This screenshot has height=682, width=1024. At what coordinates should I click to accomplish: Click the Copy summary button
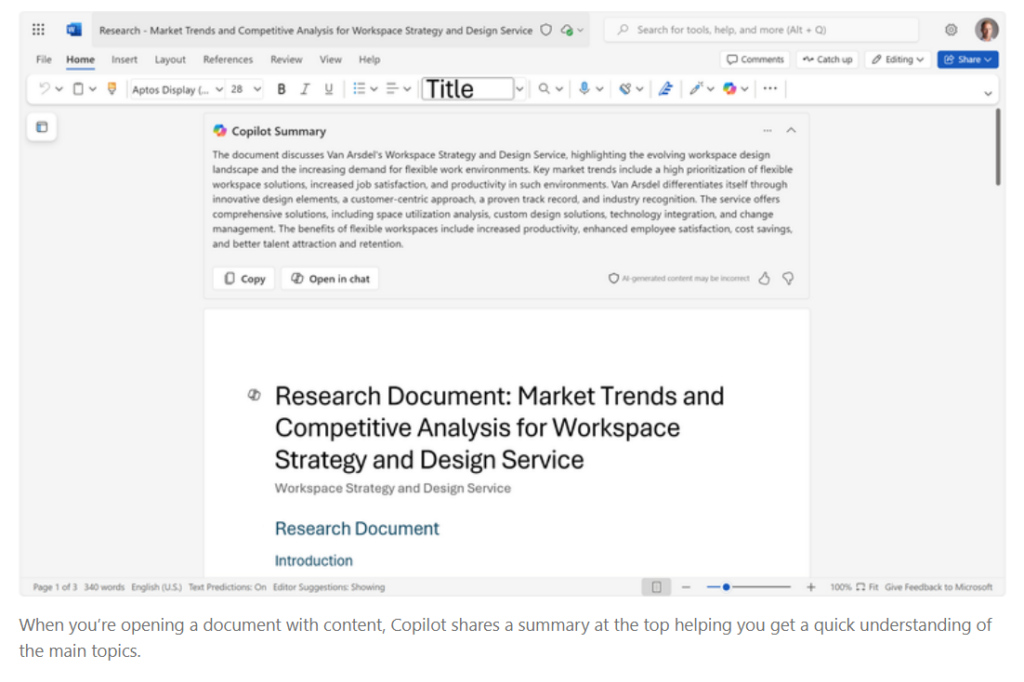[245, 279]
